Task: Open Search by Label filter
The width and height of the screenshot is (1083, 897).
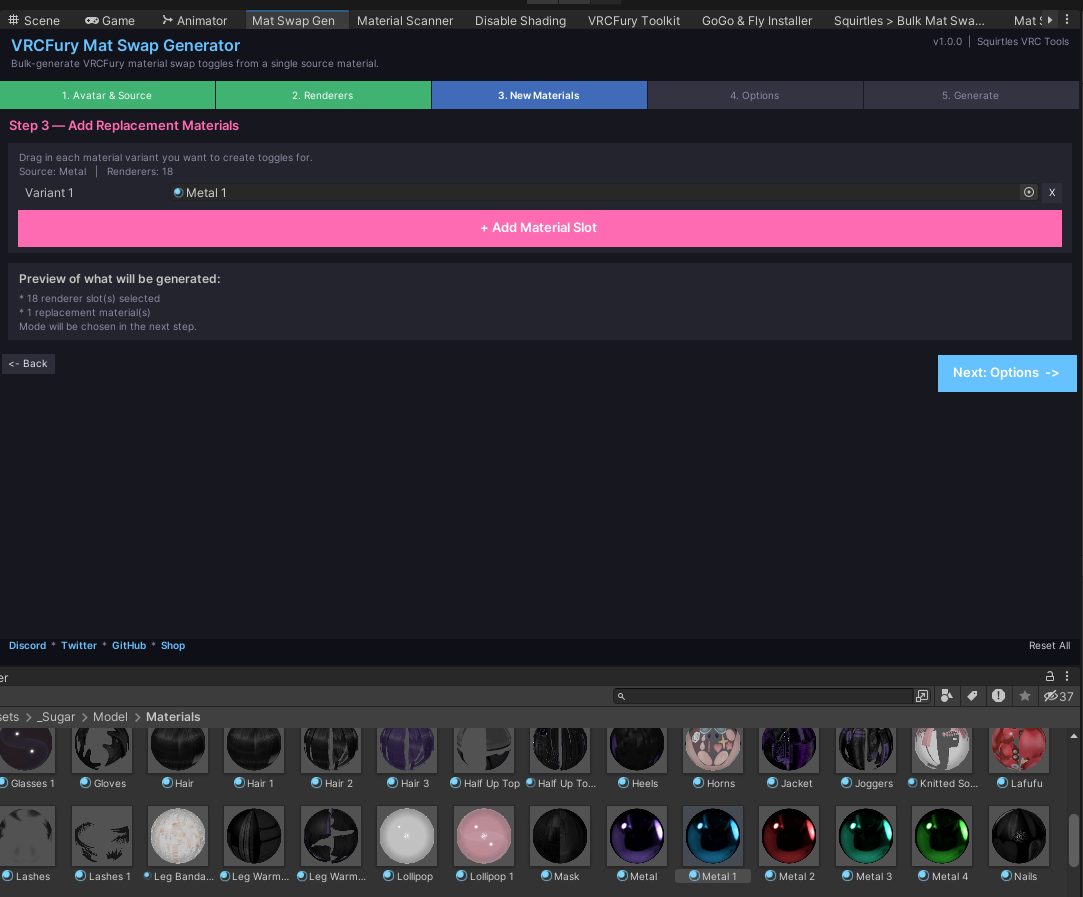Action: coord(972,696)
